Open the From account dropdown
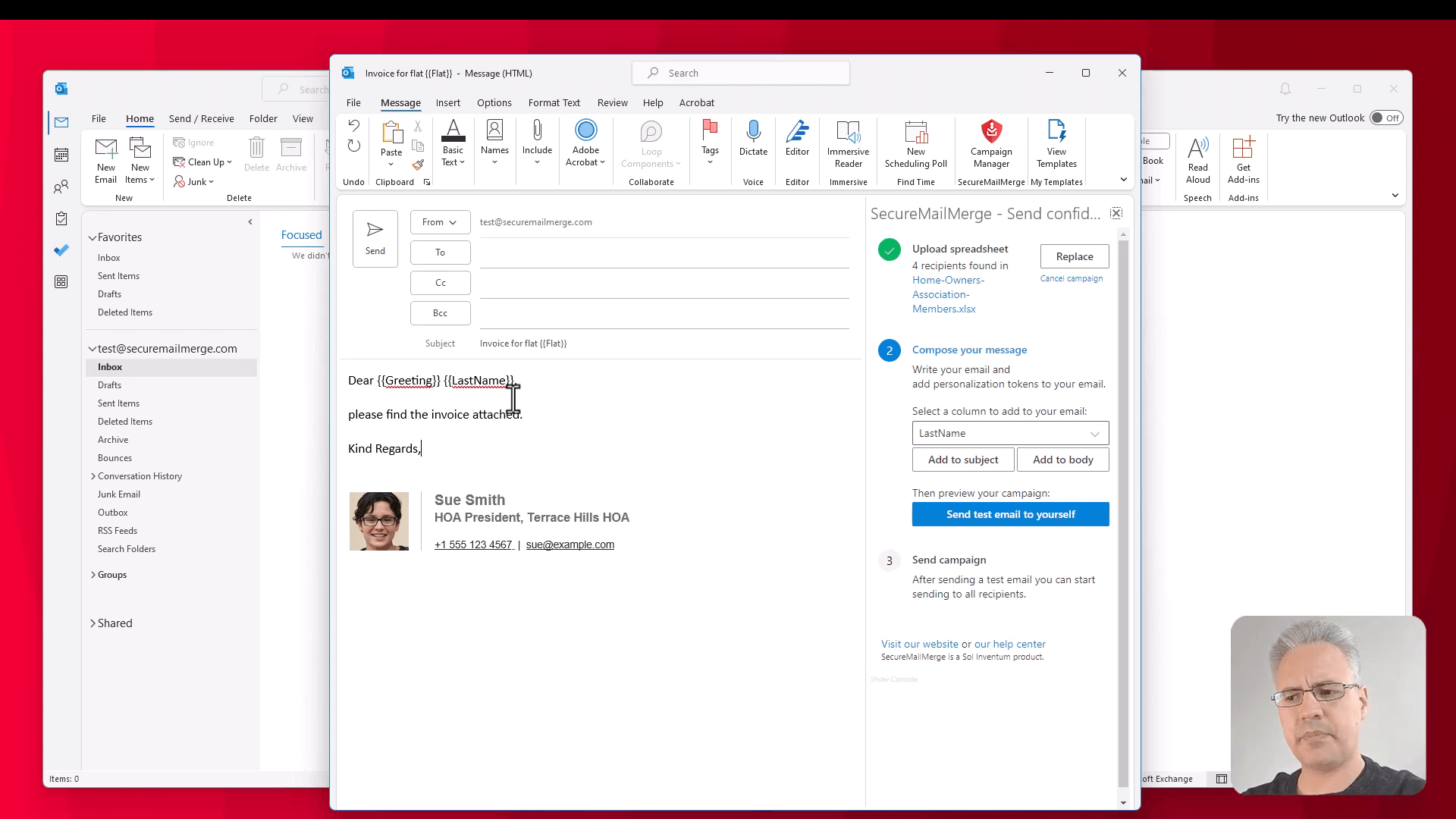 coord(440,221)
